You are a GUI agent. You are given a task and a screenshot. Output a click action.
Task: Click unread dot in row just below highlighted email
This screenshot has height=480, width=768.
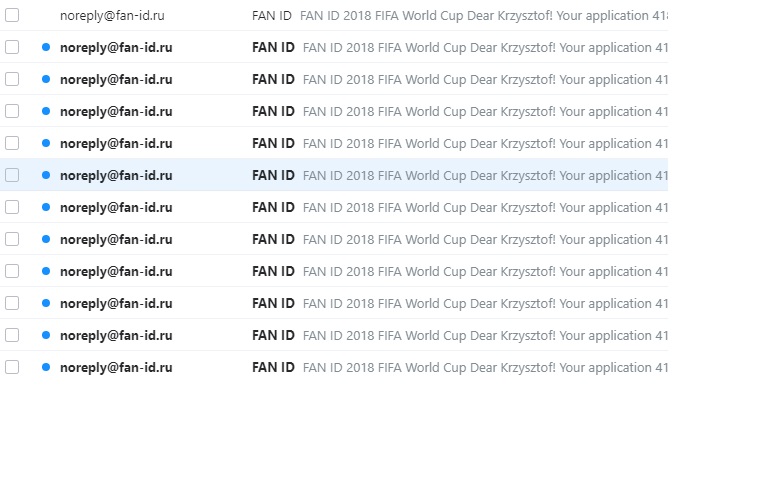[x=46, y=207]
